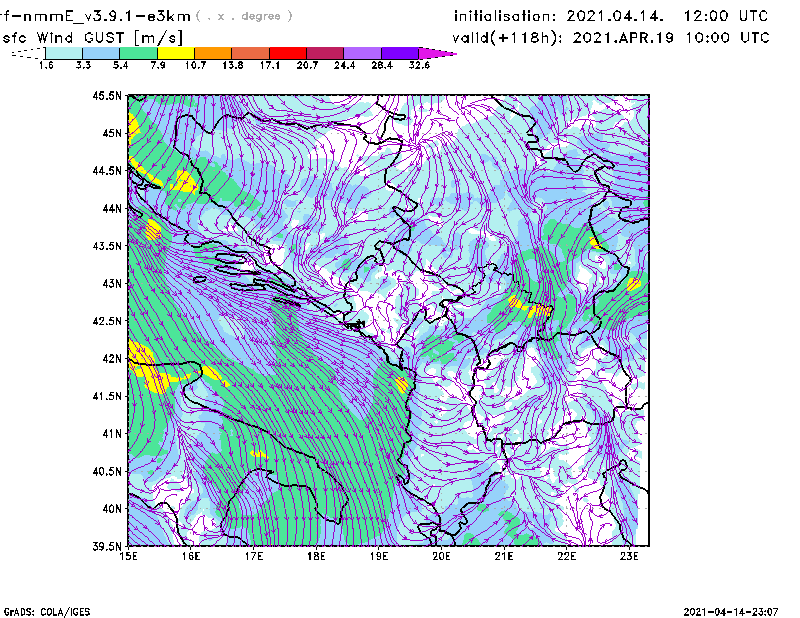Click the 43N latitude label
Screen dimensions: 800x618
pyautogui.click(x=112, y=283)
